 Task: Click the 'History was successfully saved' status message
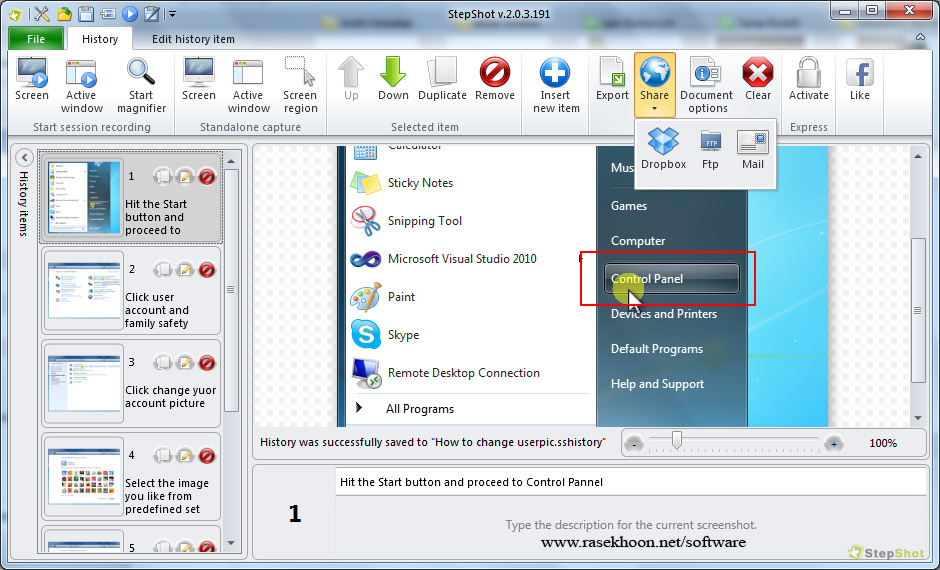click(x=433, y=442)
